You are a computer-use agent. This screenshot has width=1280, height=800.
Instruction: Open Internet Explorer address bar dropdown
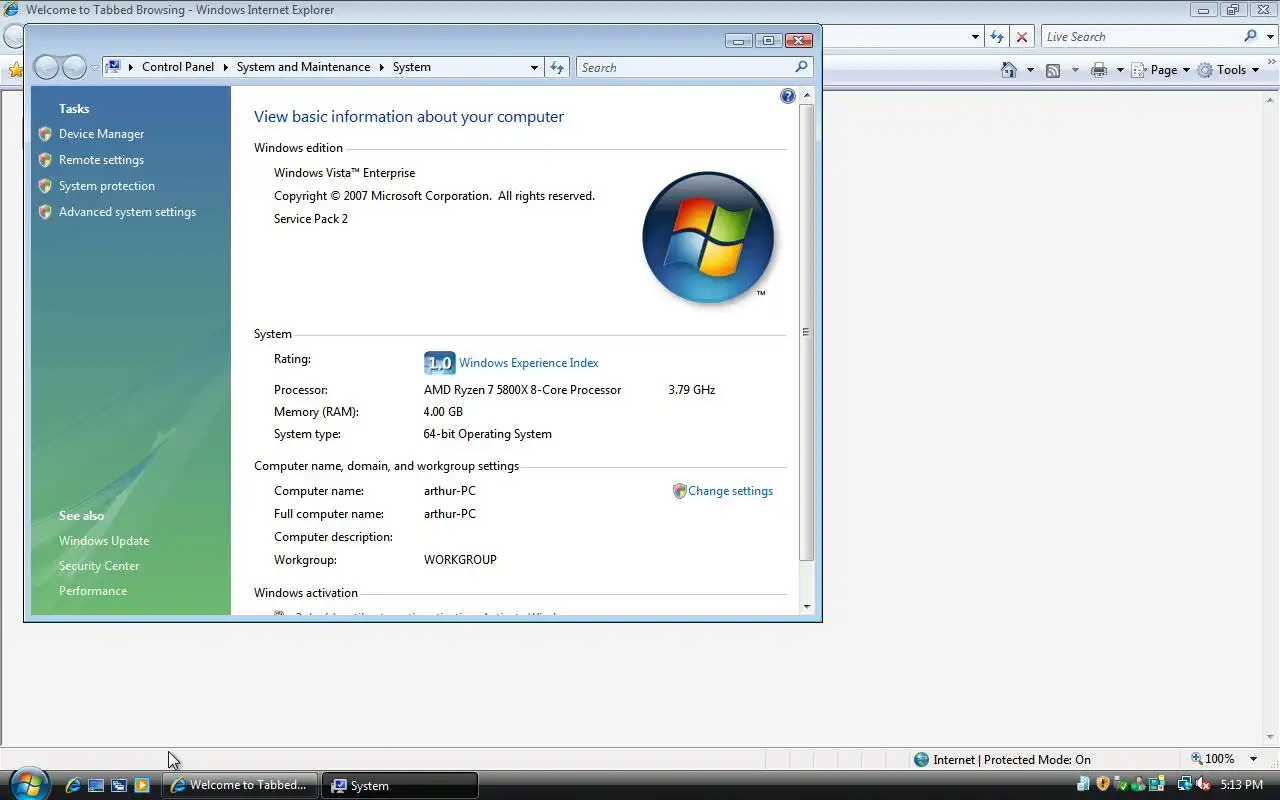point(975,37)
